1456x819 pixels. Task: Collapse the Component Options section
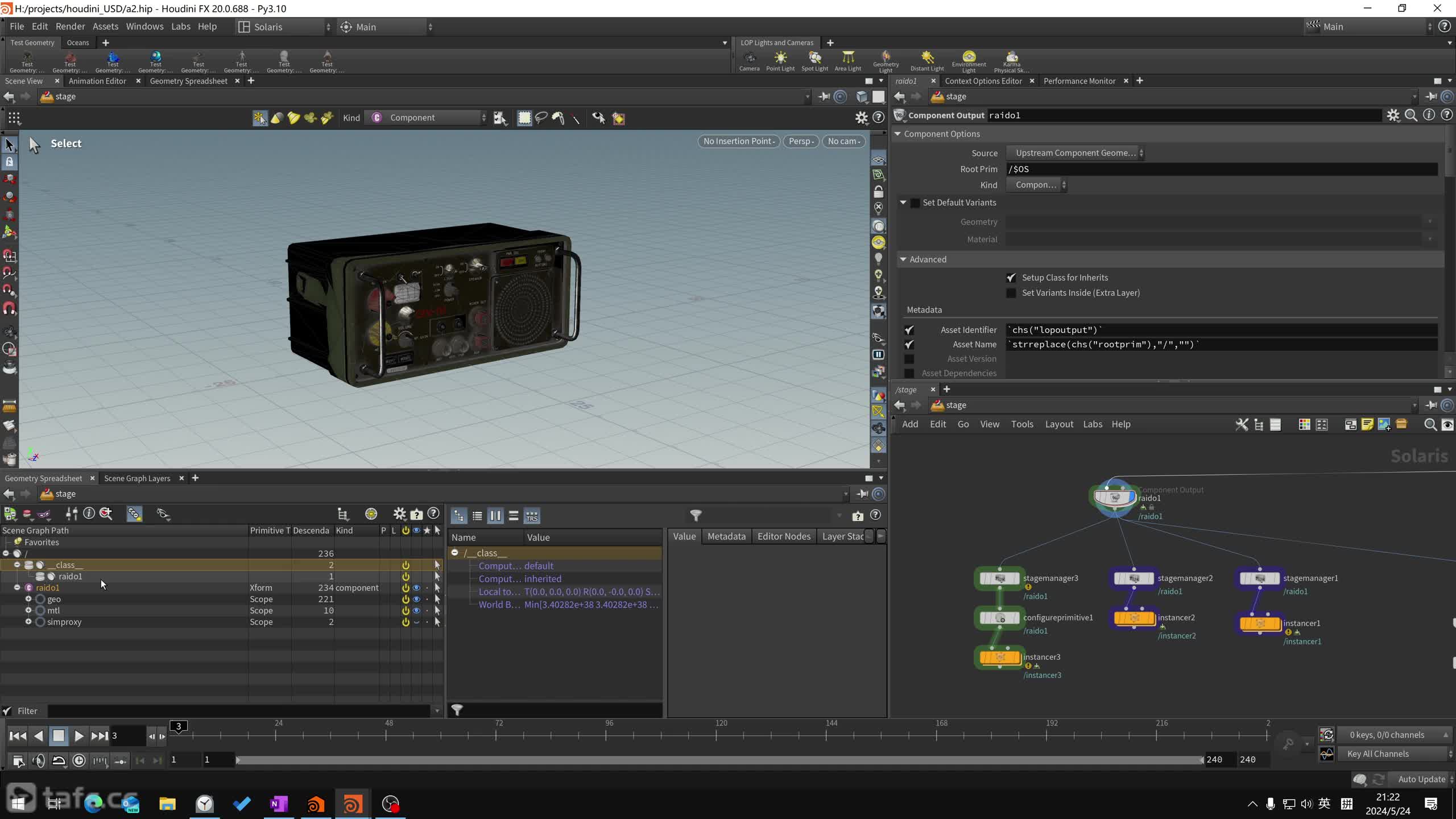pos(898,134)
